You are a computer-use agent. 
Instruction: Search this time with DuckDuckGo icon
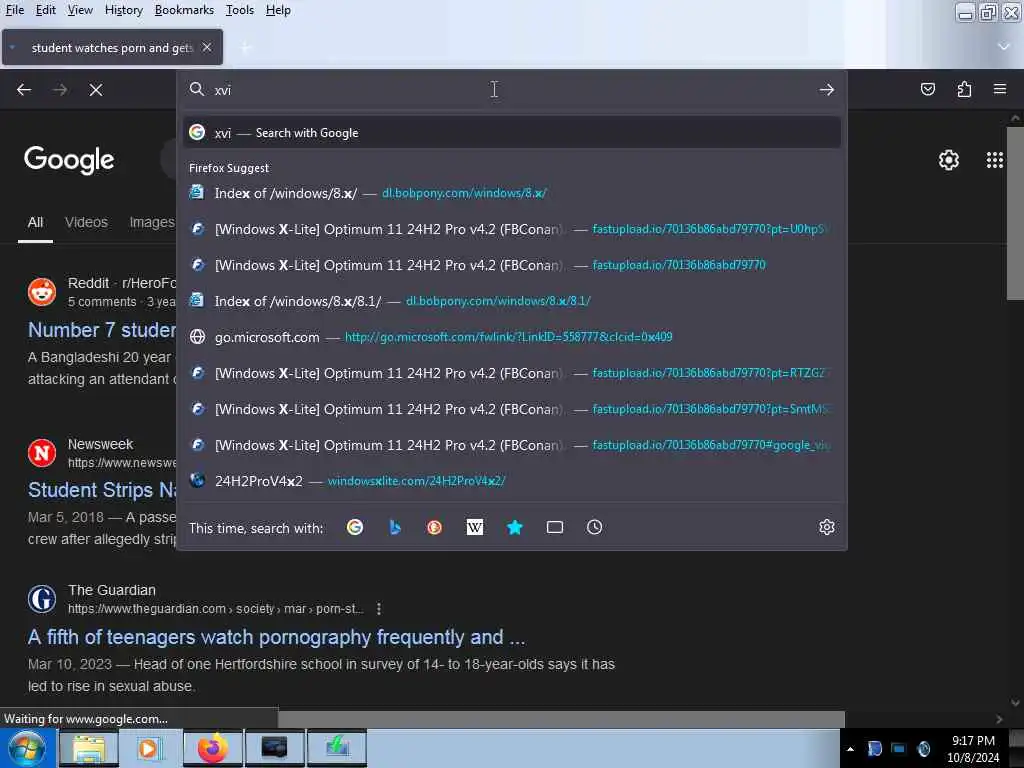coord(434,527)
